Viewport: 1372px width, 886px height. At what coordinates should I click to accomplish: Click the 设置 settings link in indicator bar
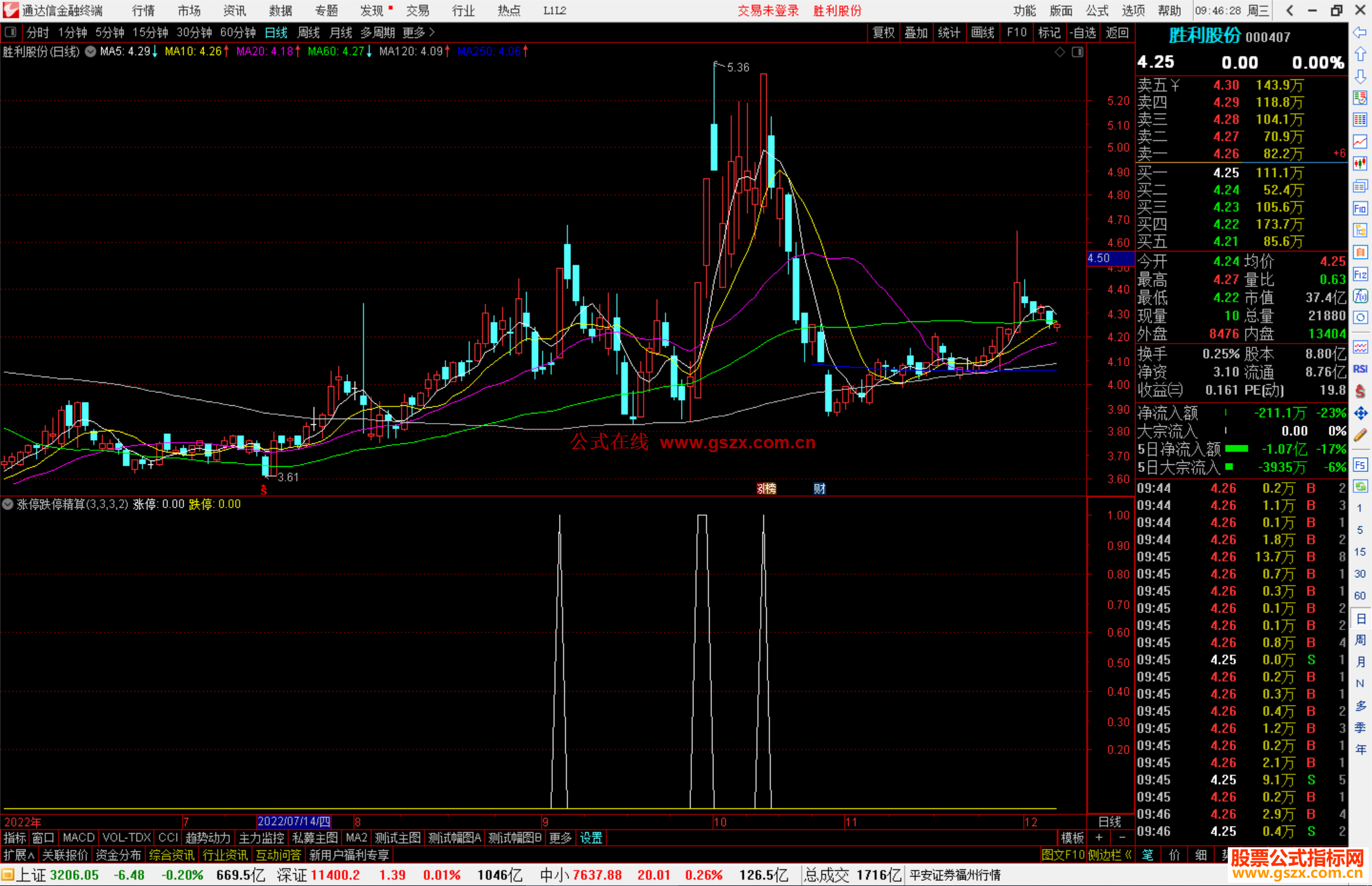pyautogui.click(x=591, y=838)
